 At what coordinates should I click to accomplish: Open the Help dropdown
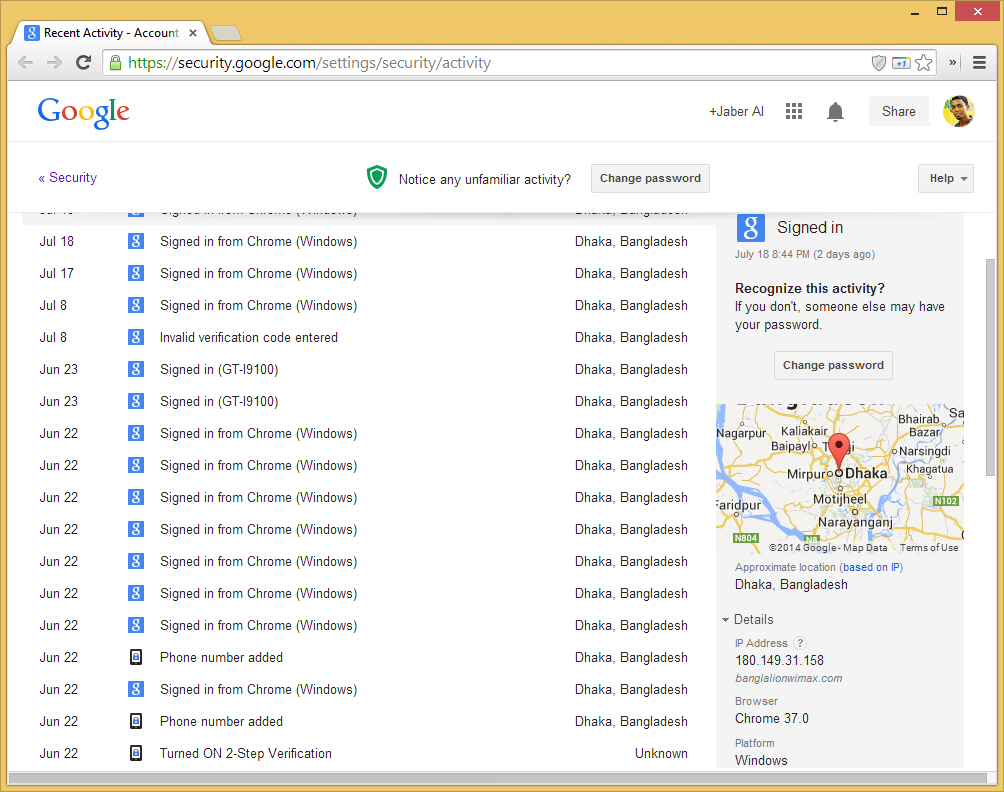[x=945, y=178]
